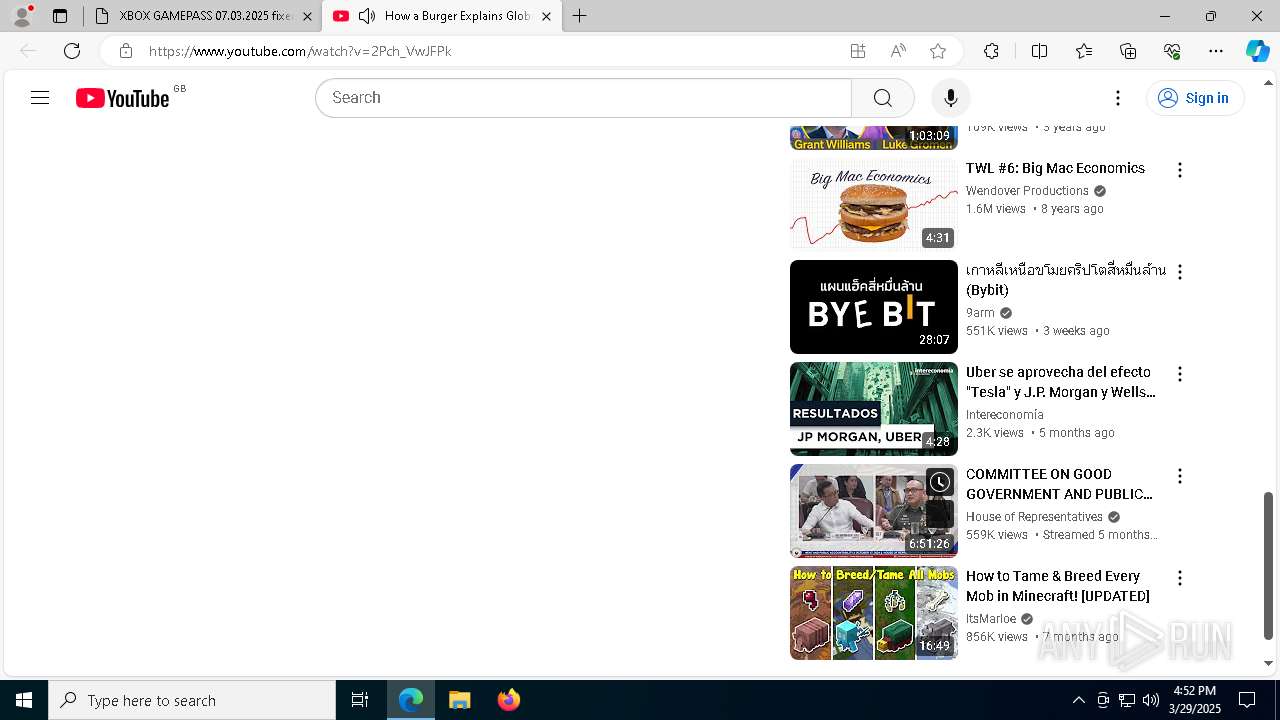
Task: Enable Read aloud
Action: (x=898, y=51)
